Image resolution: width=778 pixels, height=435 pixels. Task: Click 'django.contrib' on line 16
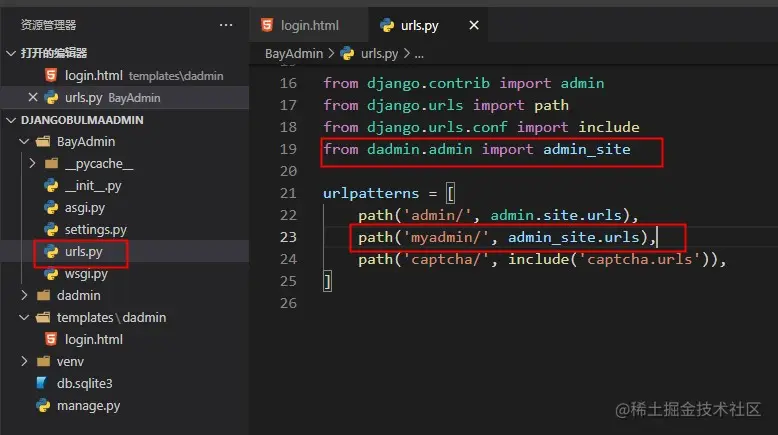[x=428, y=83]
